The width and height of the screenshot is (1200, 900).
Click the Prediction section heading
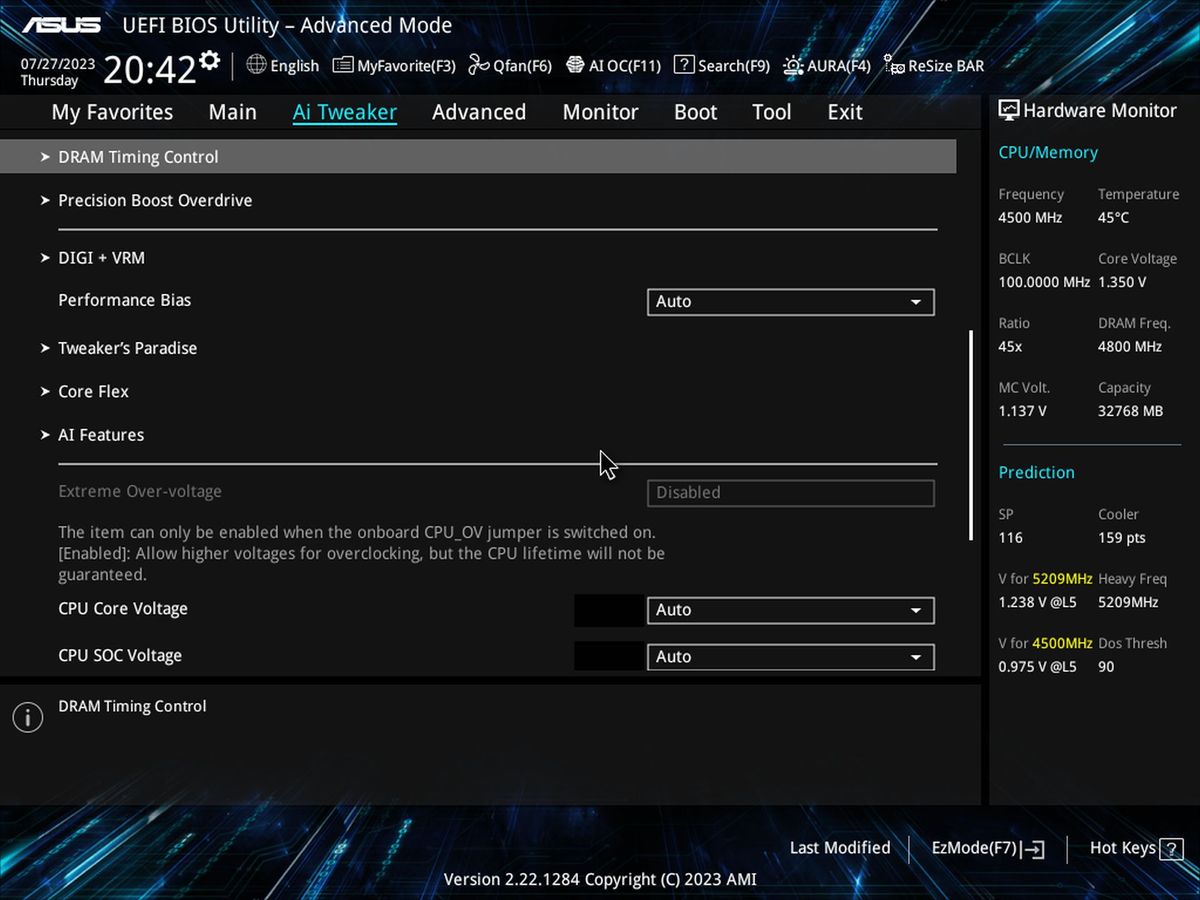1036,473
